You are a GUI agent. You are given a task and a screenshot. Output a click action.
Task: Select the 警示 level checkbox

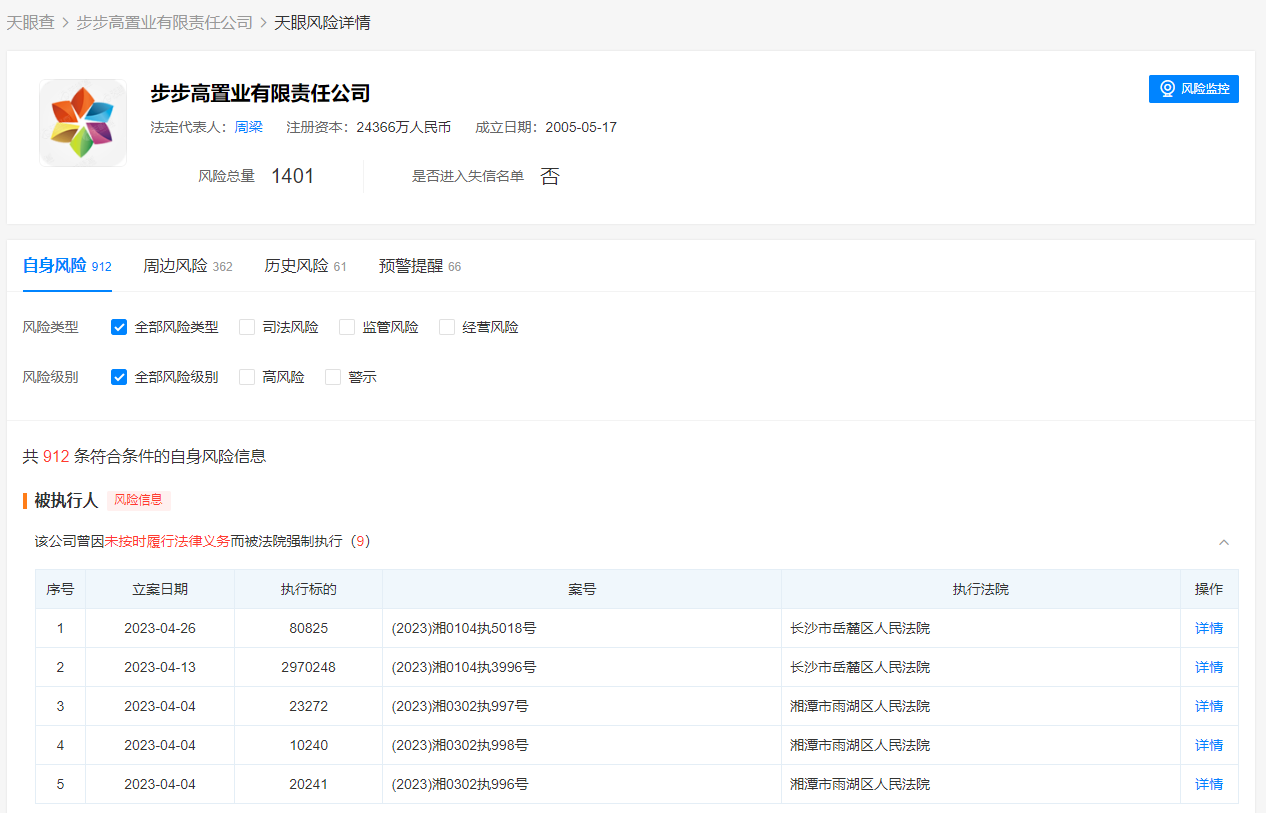[x=333, y=377]
